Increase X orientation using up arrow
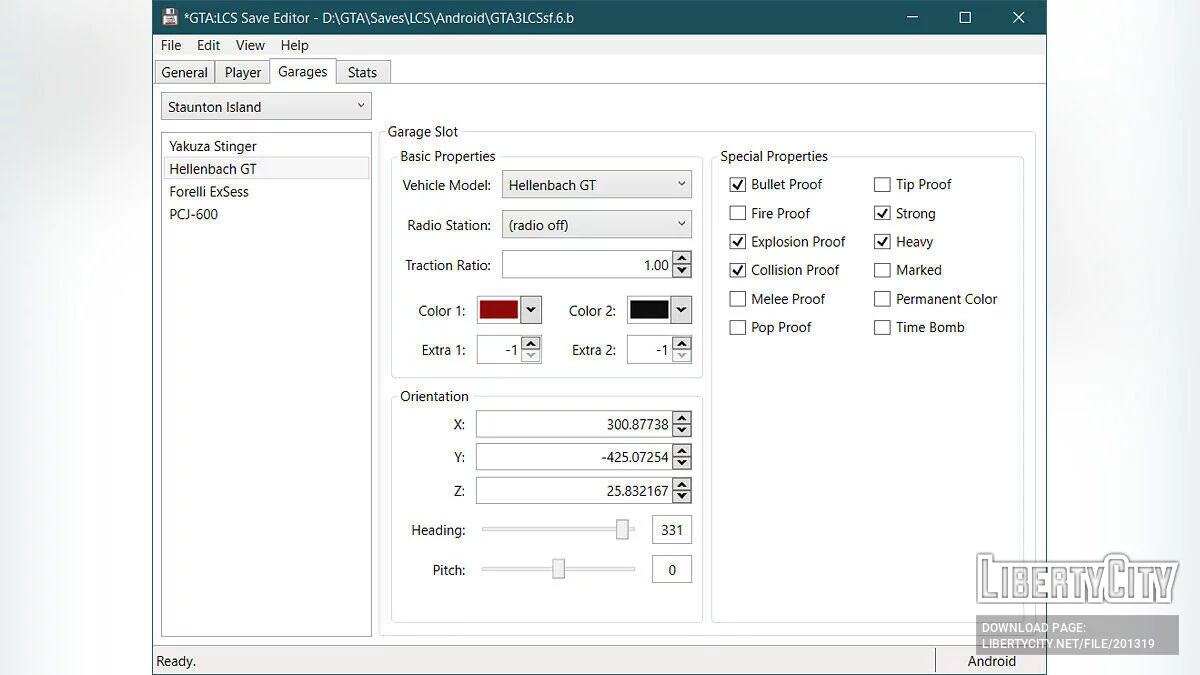The image size is (1200, 675). pos(682,418)
